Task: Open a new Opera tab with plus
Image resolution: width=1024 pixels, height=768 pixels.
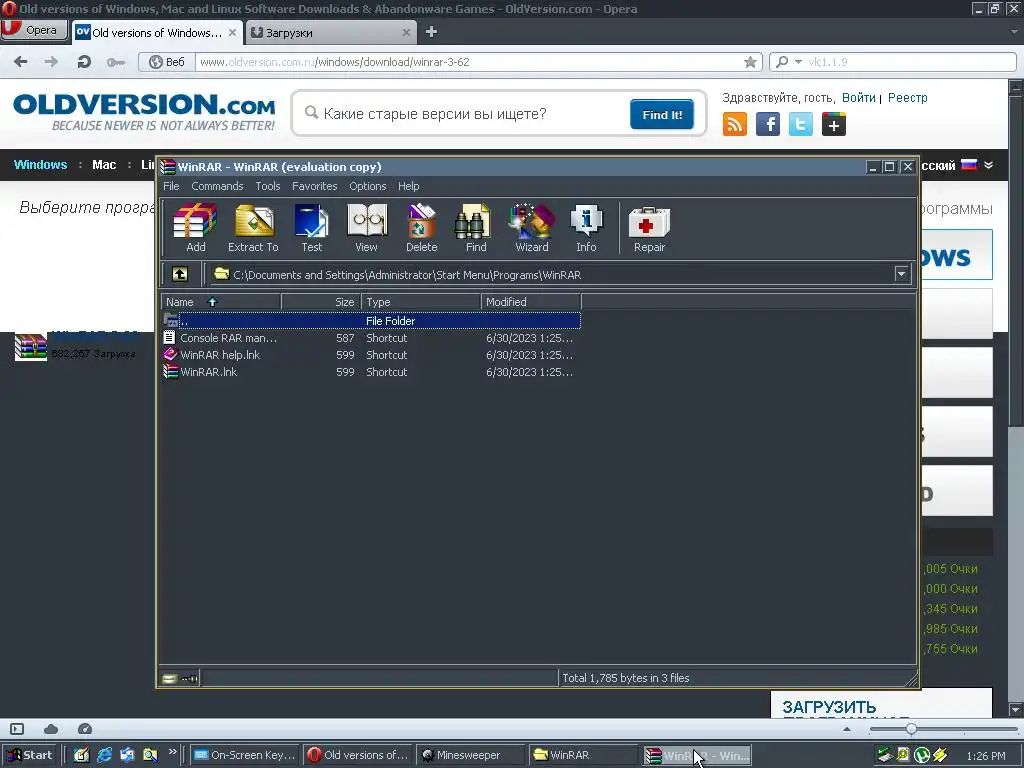Action: pyautogui.click(x=431, y=32)
